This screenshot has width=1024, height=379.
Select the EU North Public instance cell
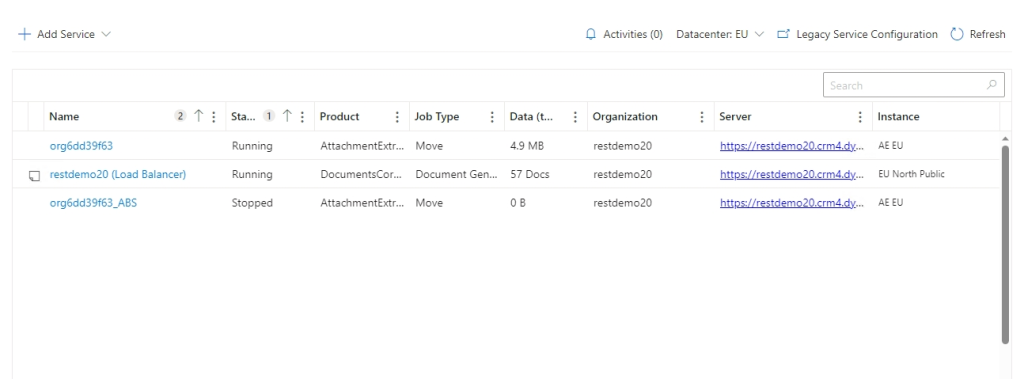click(x=911, y=174)
